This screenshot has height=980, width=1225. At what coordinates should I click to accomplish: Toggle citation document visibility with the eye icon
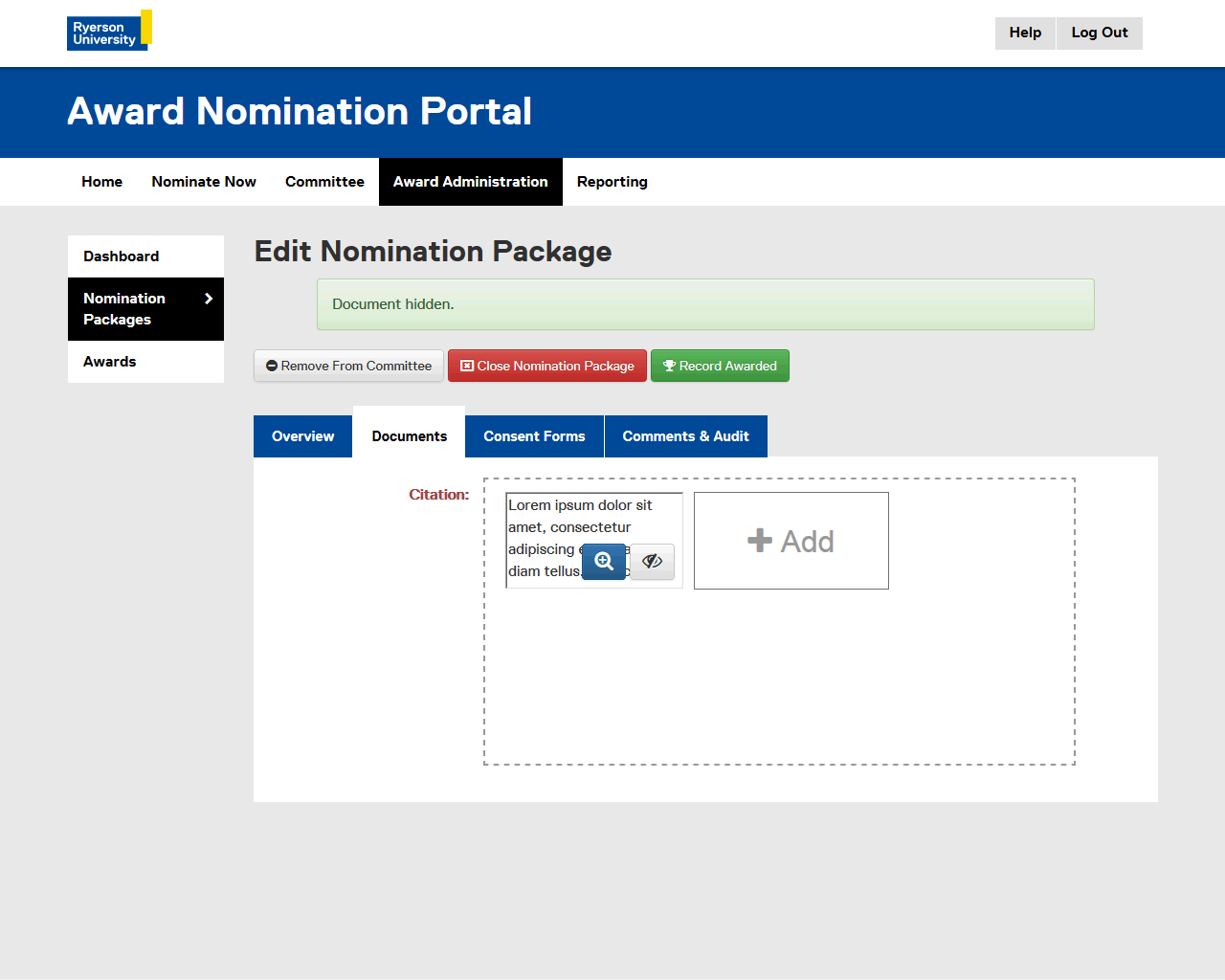tap(652, 562)
